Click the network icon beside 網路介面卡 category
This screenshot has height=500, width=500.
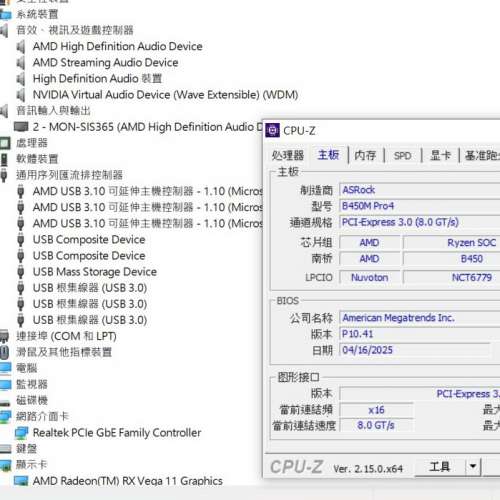[5, 417]
